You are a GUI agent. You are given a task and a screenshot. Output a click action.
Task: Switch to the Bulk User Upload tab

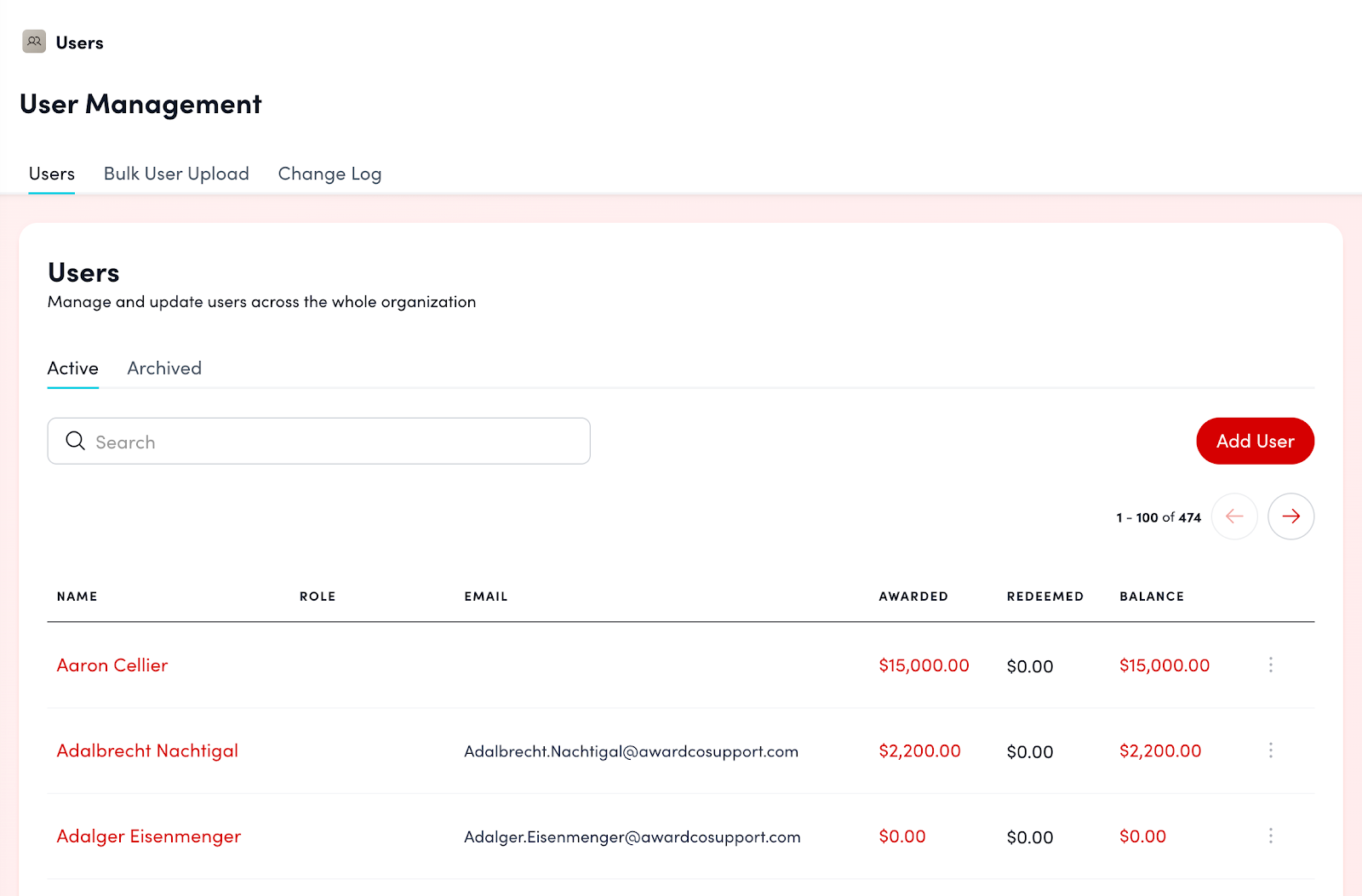tap(176, 174)
